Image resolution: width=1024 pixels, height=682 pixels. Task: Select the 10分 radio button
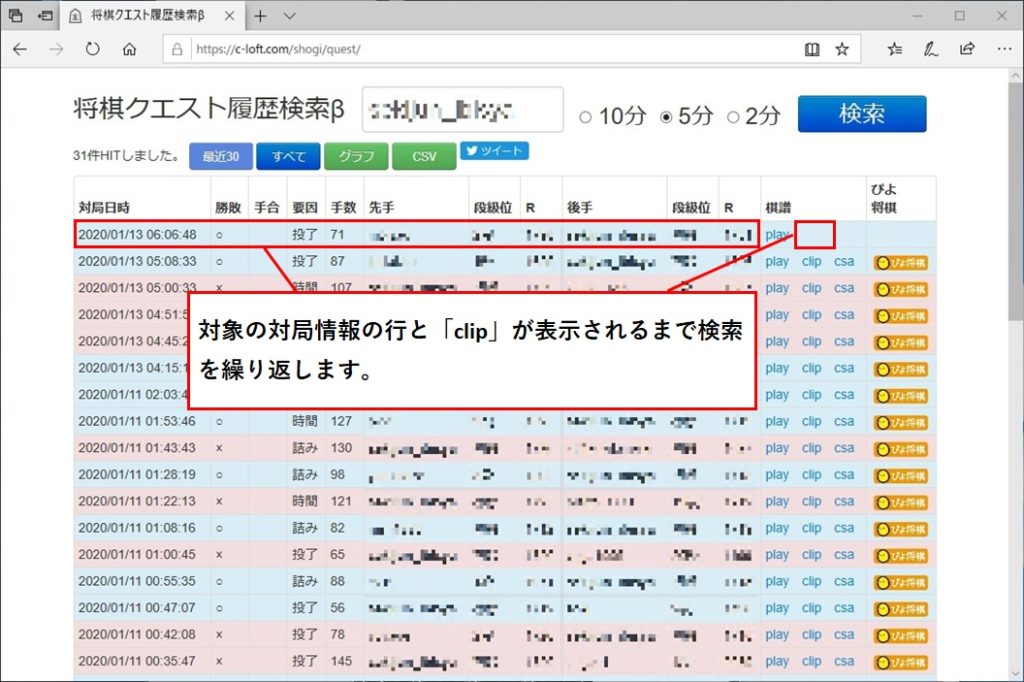pyautogui.click(x=585, y=117)
